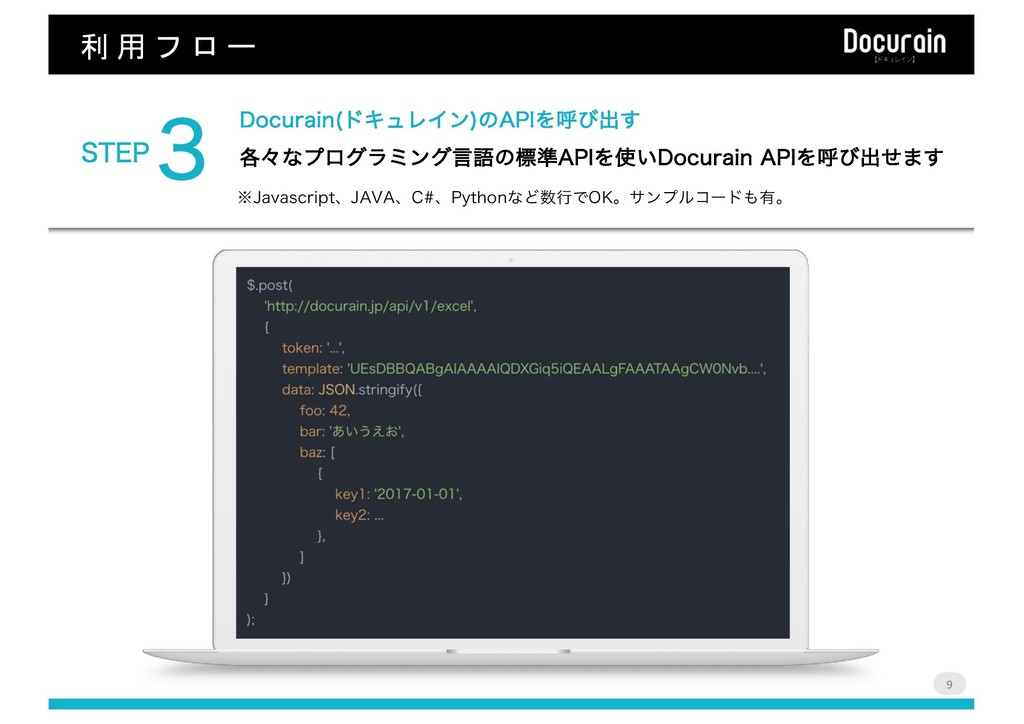Image resolution: width=1024 pixels, height=724 pixels.
Task: Click the docurain.jp API URL string
Action: [x=370, y=306]
